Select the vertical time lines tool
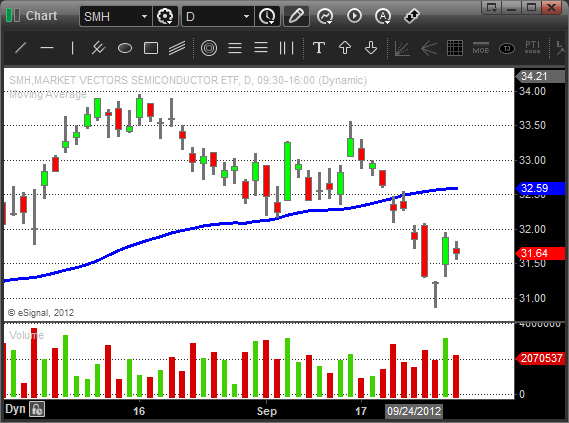This screenshot has width=569, height=423. (286, 48)
